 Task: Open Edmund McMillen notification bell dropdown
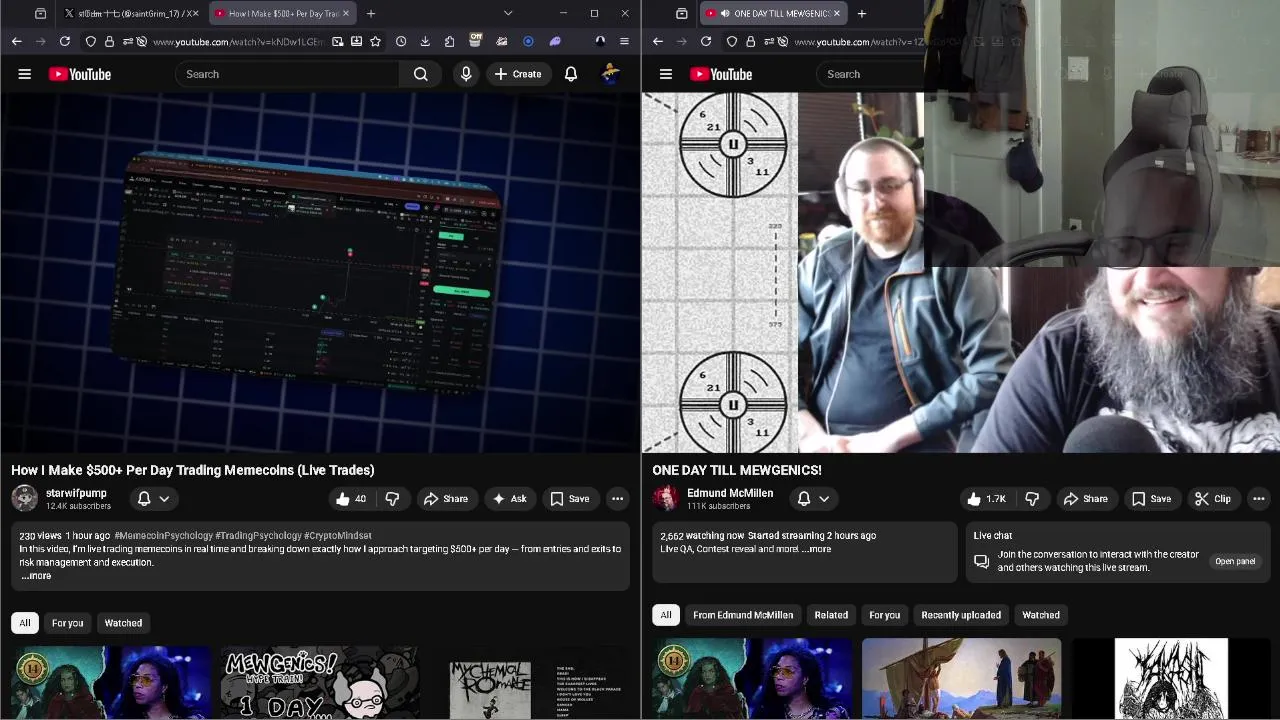[813, 498]
